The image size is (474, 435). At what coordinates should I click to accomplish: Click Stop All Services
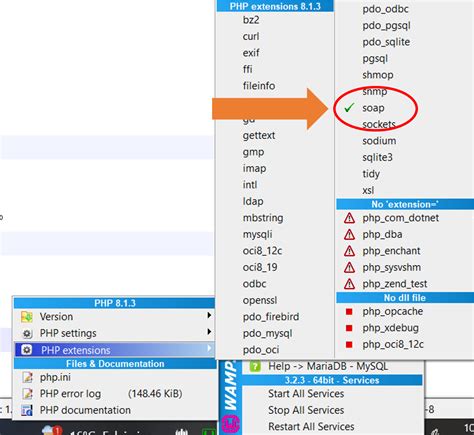[x=306, y=410]
